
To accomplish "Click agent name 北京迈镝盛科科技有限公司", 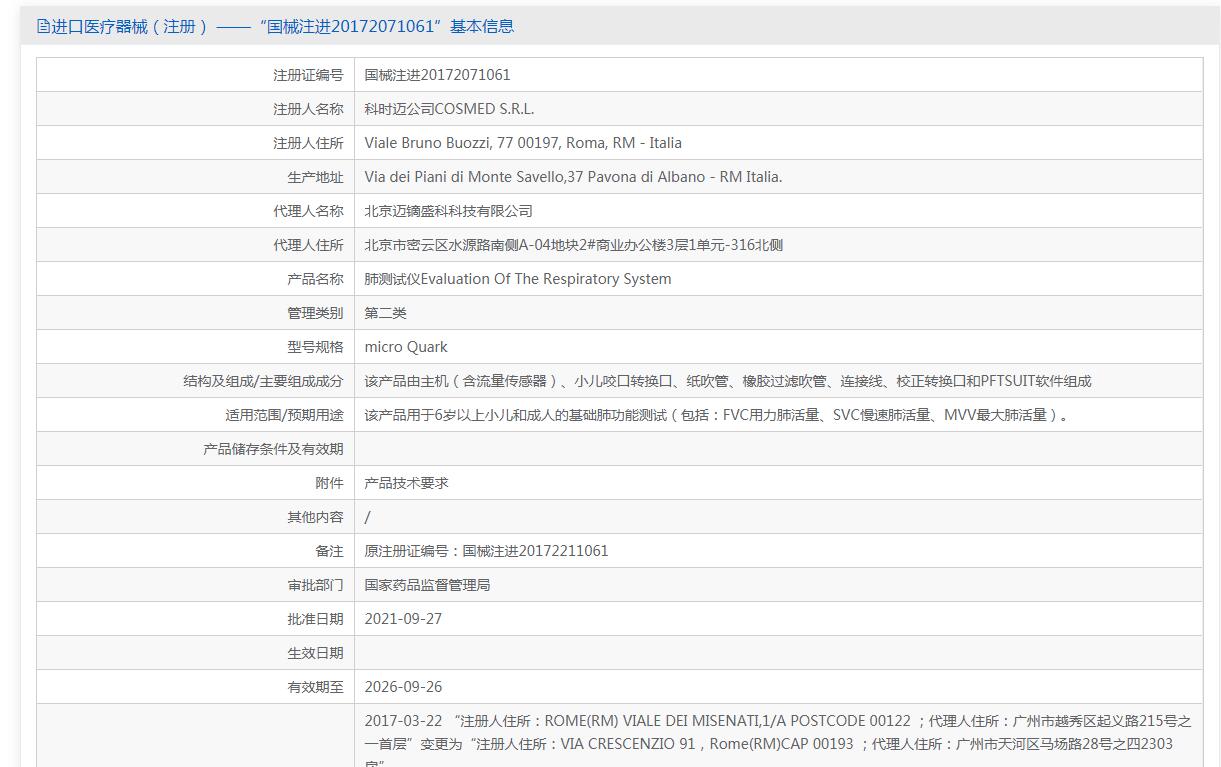I will (x=448, y=211).
